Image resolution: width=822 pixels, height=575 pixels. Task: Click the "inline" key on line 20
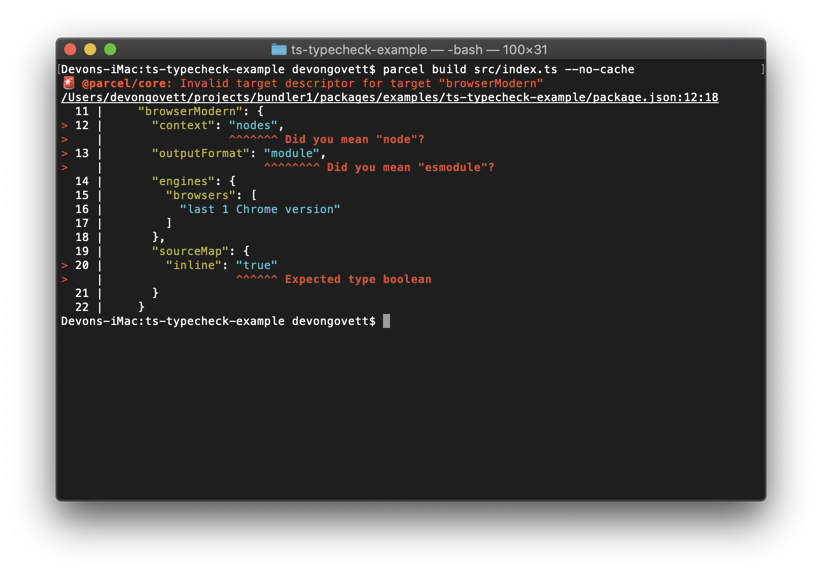194,265
